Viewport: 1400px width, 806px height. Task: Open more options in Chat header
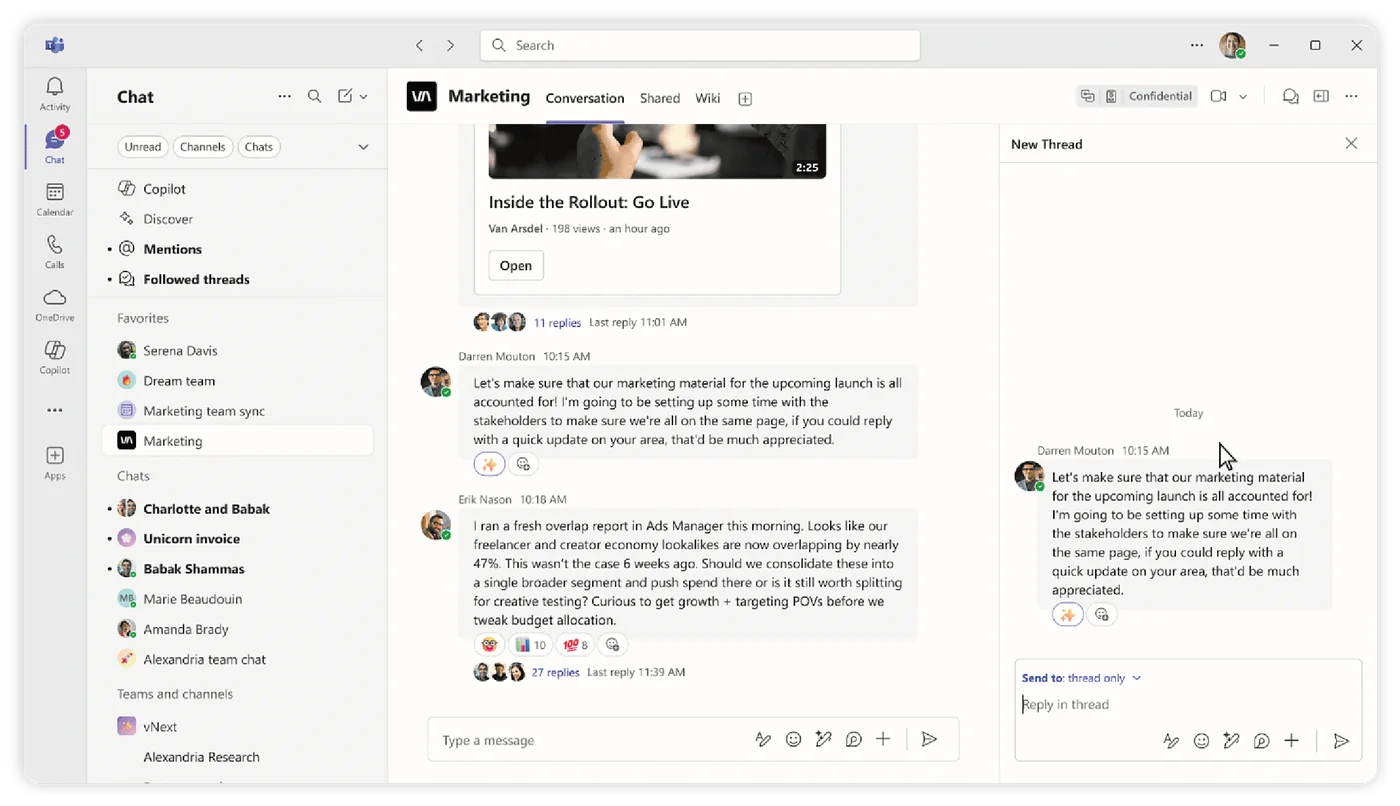coord(284,96)
